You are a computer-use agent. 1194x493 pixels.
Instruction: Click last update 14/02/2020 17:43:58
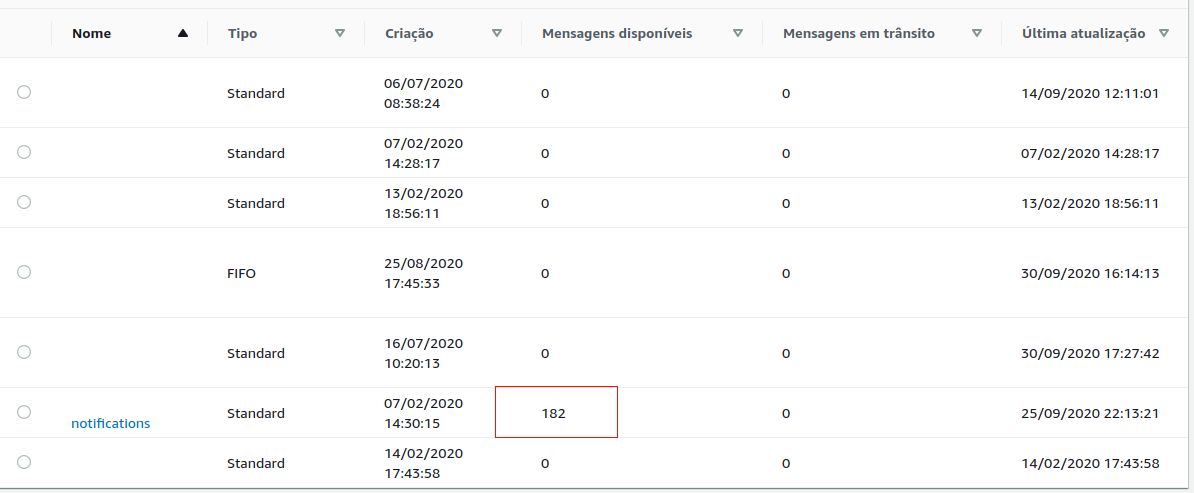coord(1090,463)
